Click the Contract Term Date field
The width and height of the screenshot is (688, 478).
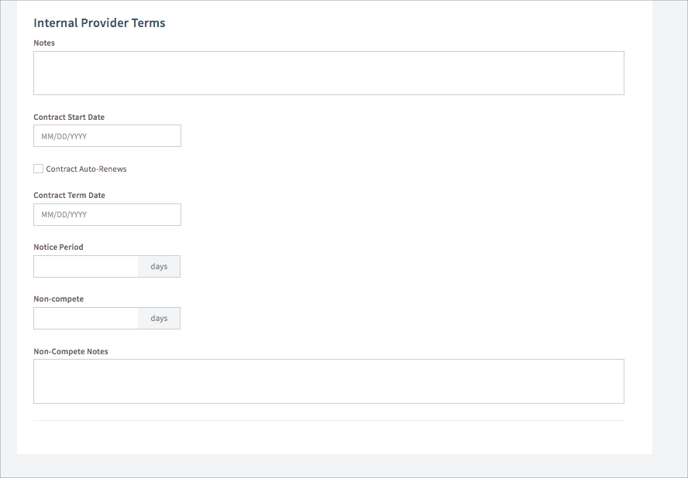tap(107, 214)
